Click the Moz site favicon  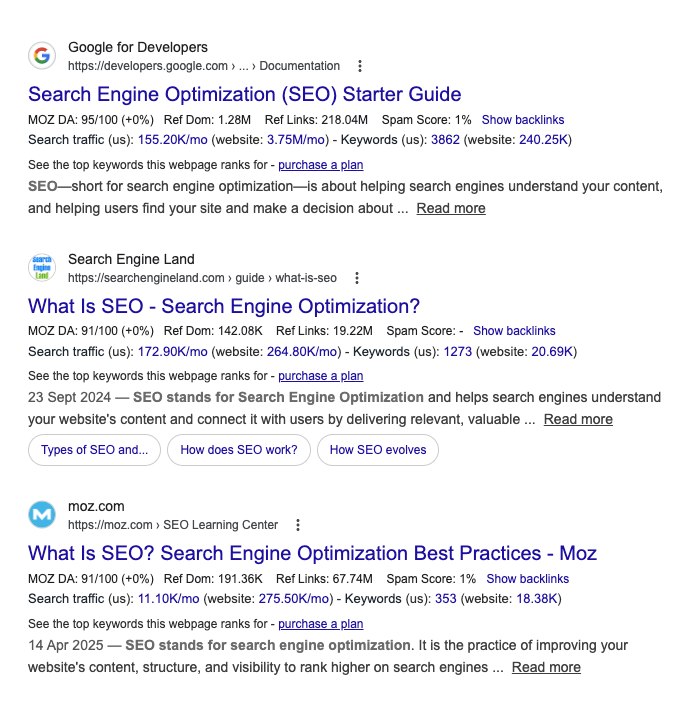(41, 515)
